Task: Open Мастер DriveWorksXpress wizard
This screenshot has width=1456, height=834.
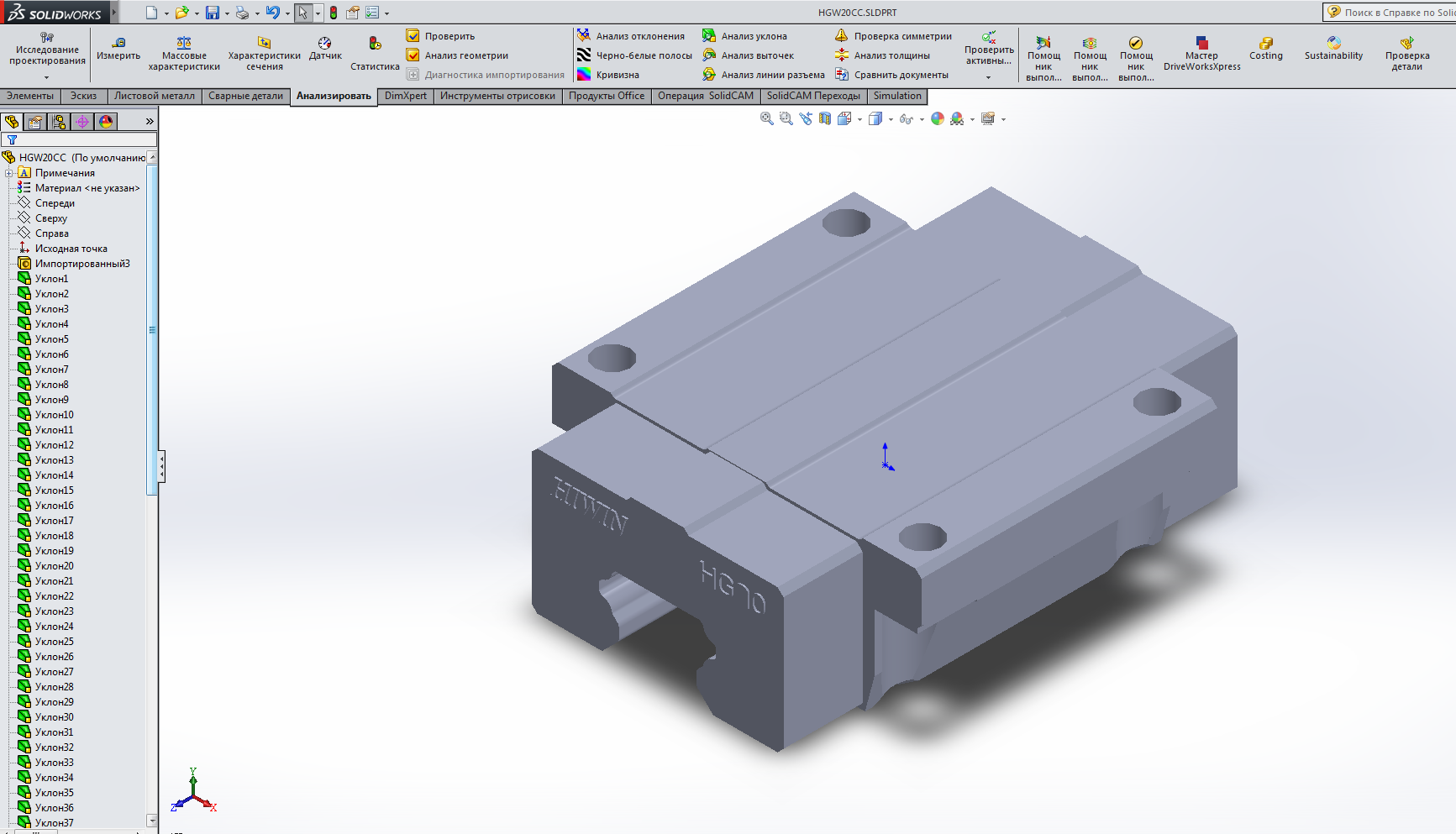Action: 1202,54
